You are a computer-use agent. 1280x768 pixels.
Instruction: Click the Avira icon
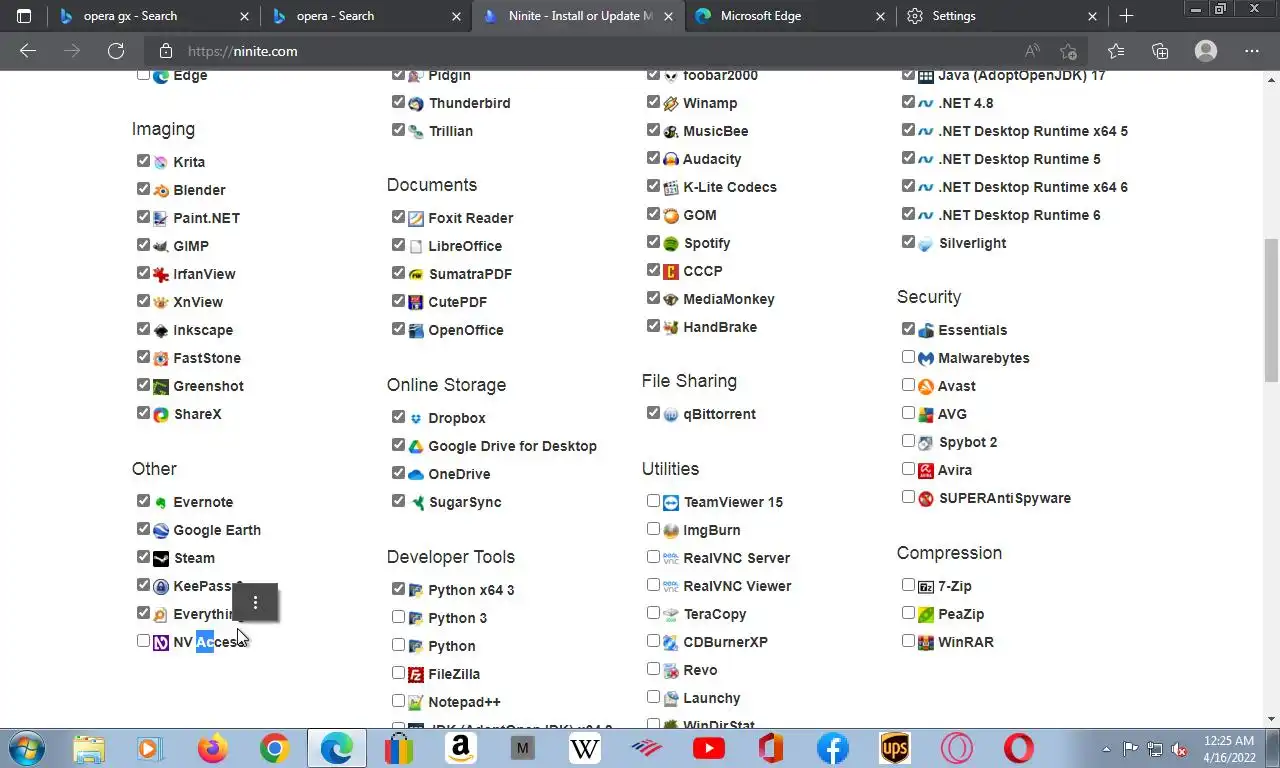click(x=926, y=470)
